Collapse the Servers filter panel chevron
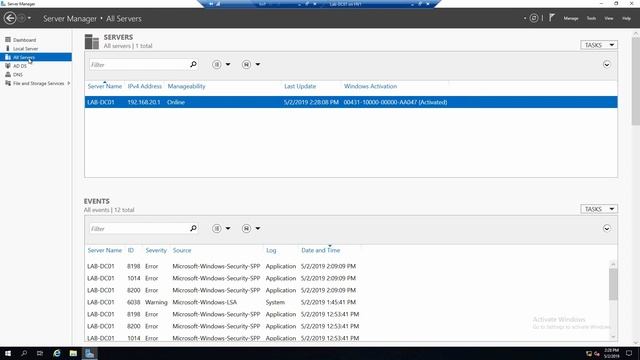Image resolution: width=640 pixels, height=360 pixels. pyautogui.click(x=607, y=64)
